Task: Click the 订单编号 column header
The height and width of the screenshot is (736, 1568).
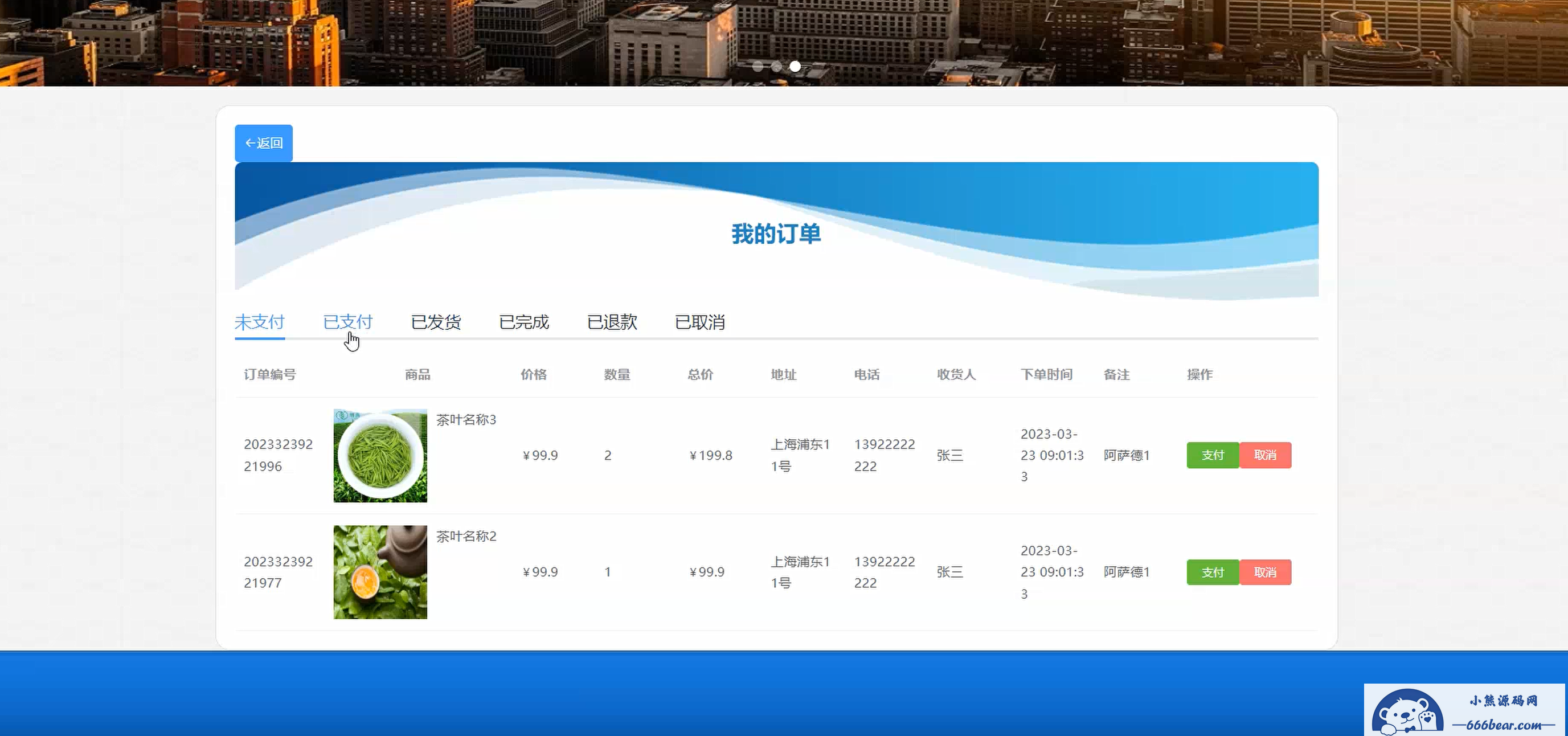Action: pos(269,374)
